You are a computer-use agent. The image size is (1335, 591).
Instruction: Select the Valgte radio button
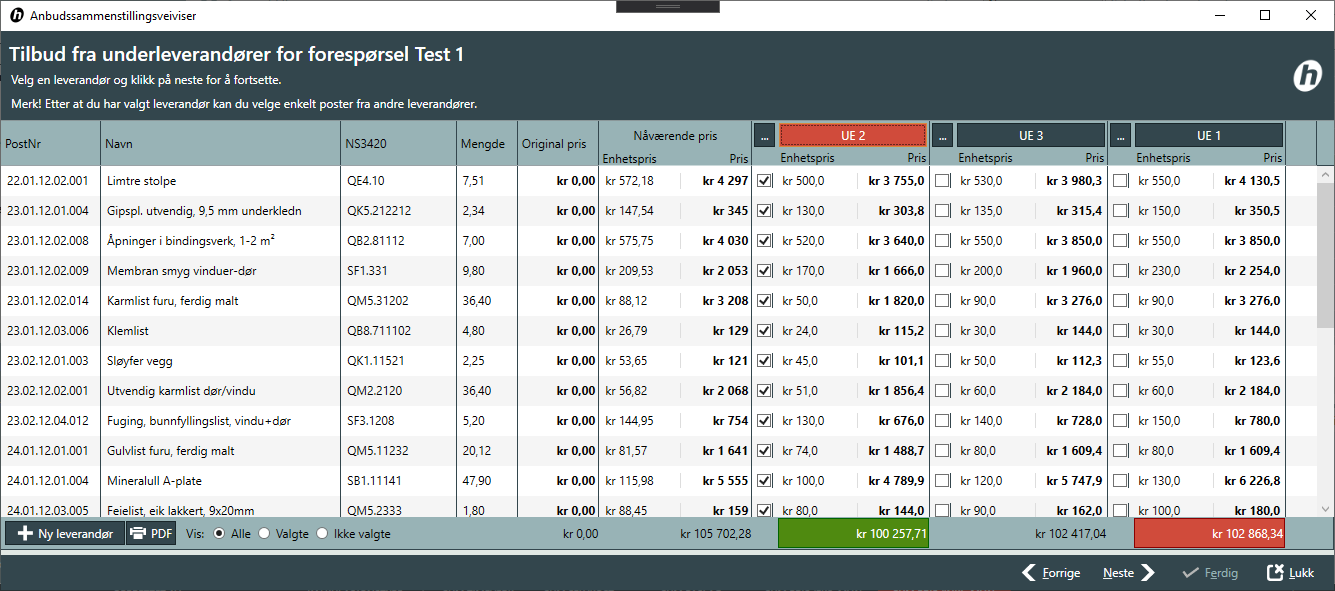tap(265, 534)
